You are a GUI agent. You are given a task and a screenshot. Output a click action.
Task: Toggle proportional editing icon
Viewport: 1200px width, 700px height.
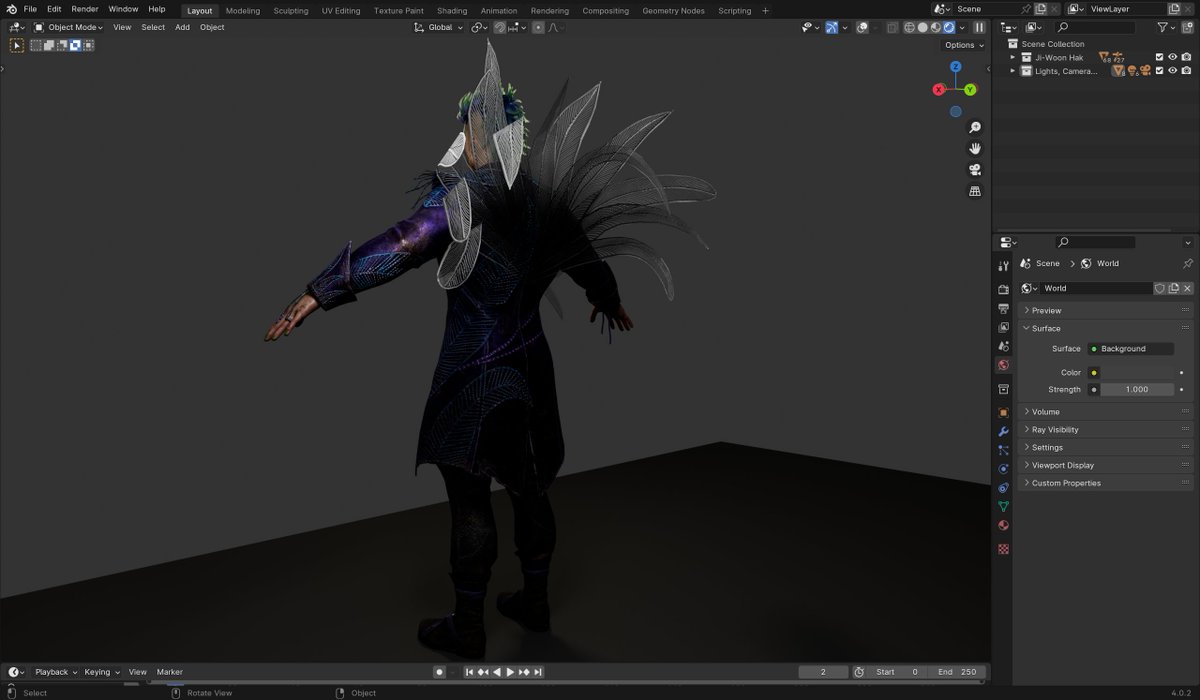[538, 27]
